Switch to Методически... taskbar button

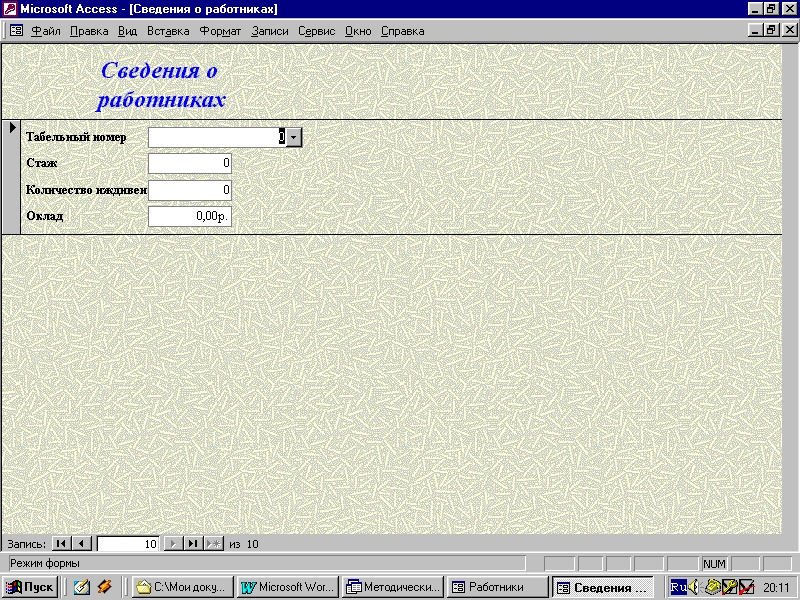coord(393,587)
